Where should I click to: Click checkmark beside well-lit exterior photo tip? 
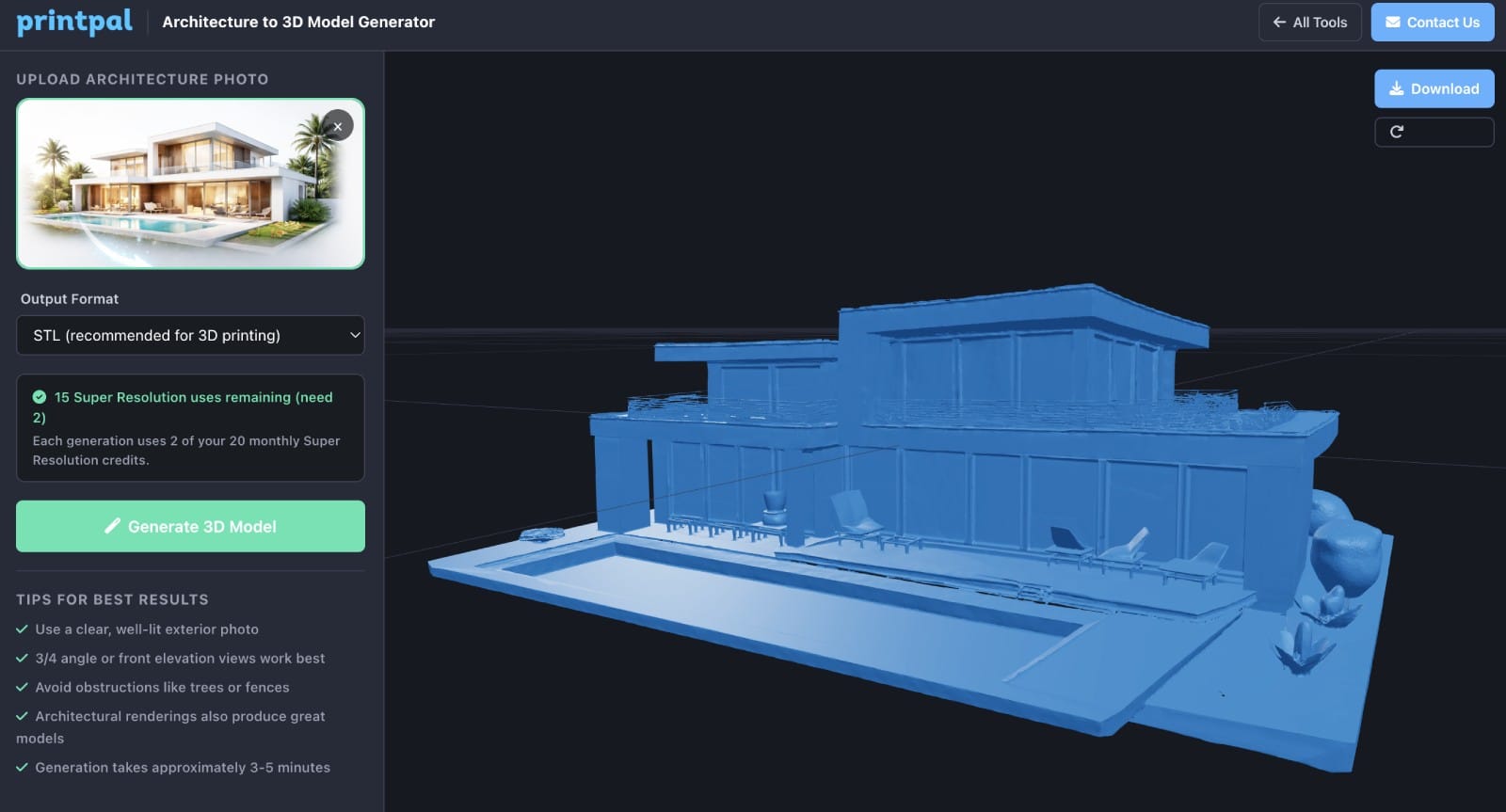tap(22, 629)
